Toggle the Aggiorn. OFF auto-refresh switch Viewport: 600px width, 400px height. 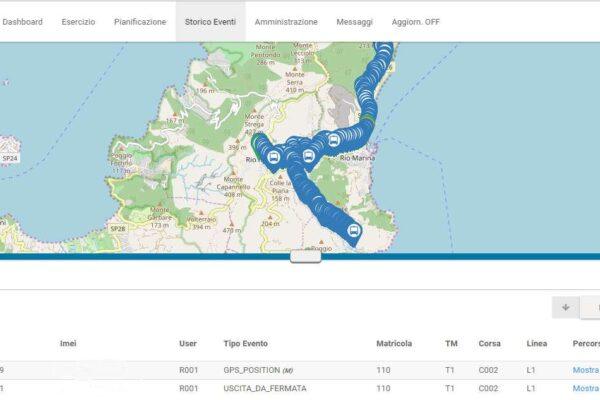coord(415,21)
